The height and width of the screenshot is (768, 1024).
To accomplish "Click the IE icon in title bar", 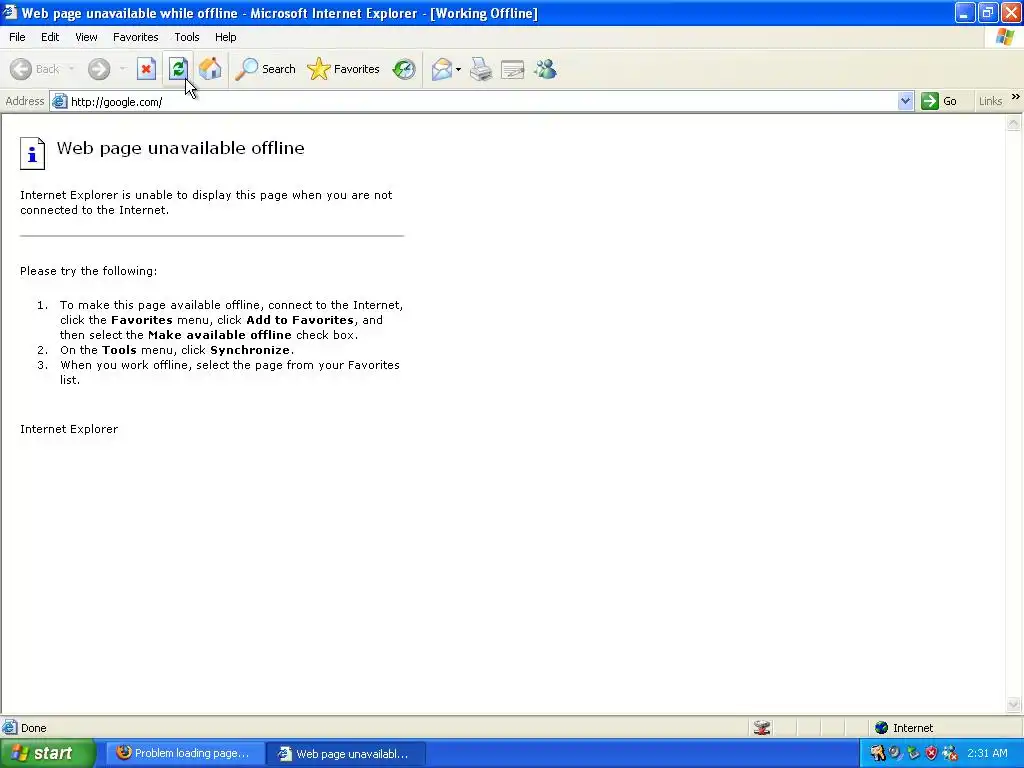I will coord(10,12).
